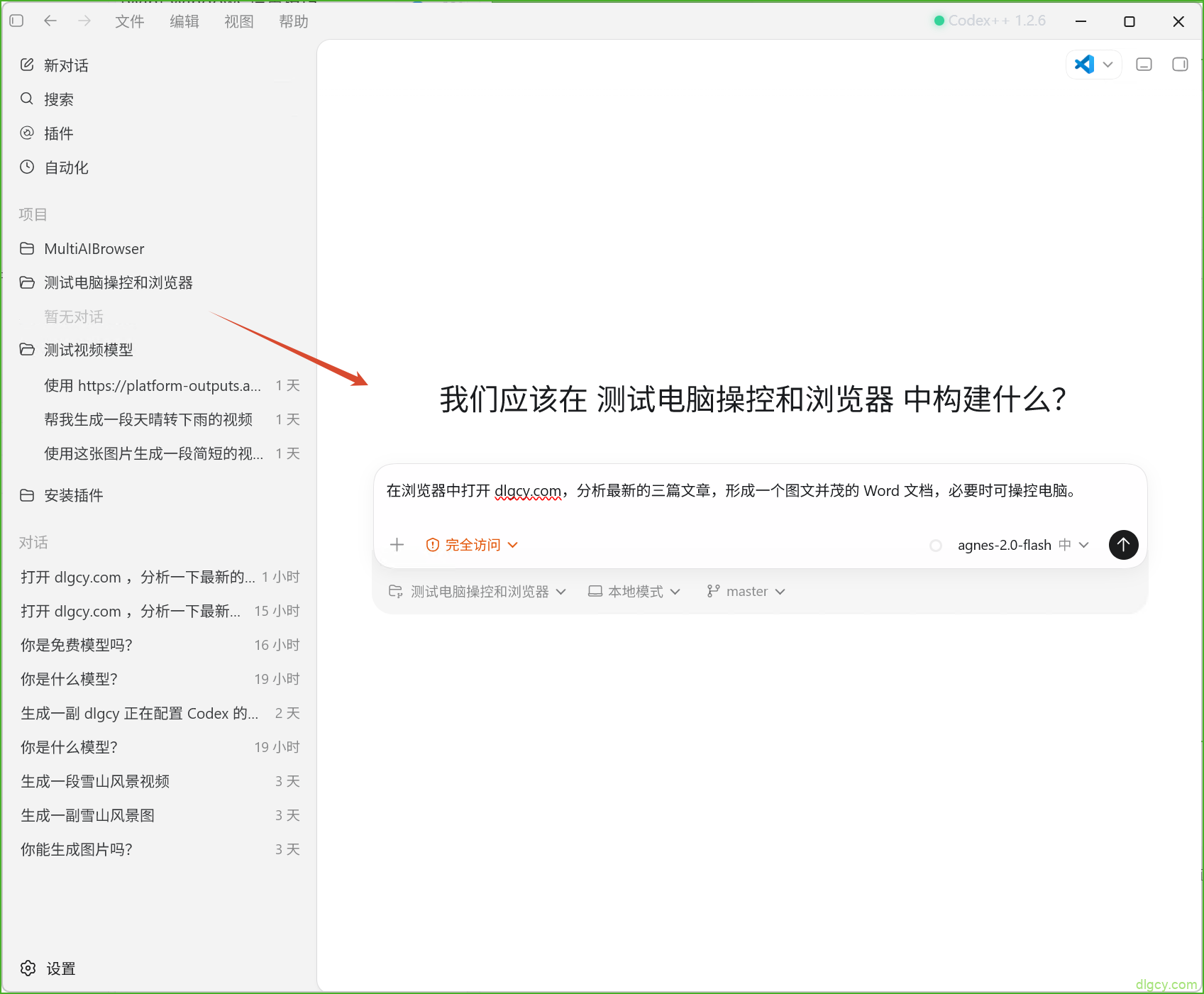Viewport: 1204px width, 994px height.
Task: Open conversation 帮我生成一段天晴转下雨的视频
Action: point(159,419)
